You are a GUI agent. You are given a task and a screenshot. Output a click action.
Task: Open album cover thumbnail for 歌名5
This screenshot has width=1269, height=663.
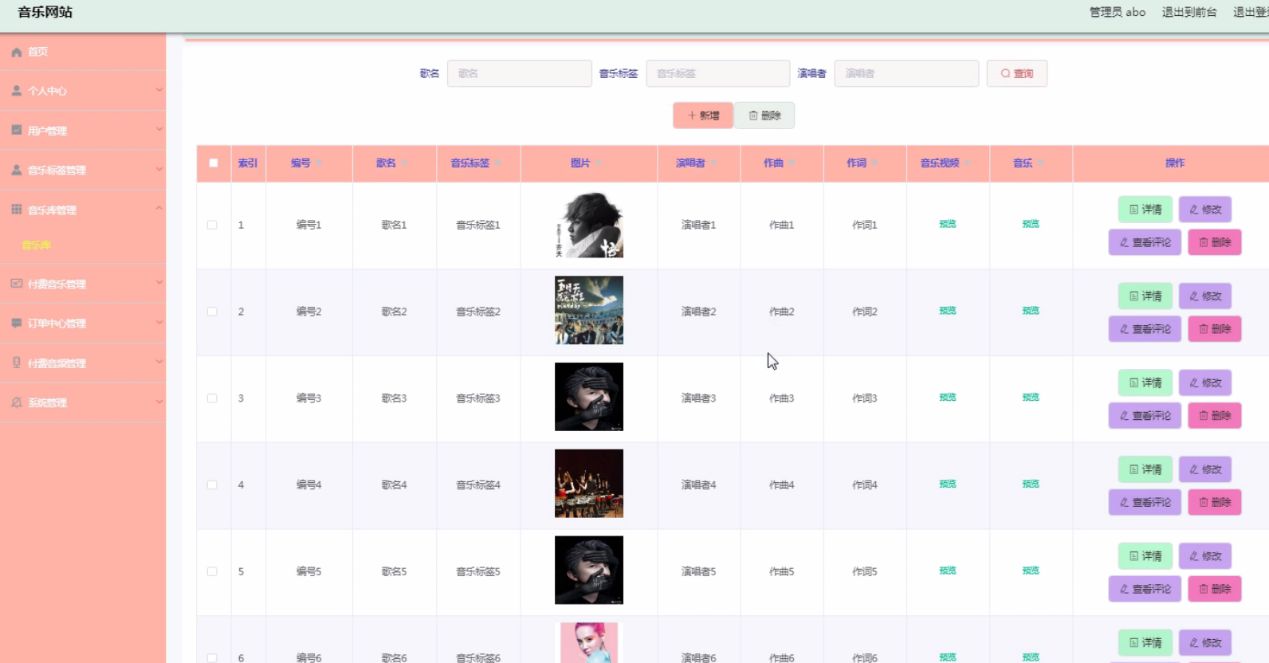click(x=589, y=570)
